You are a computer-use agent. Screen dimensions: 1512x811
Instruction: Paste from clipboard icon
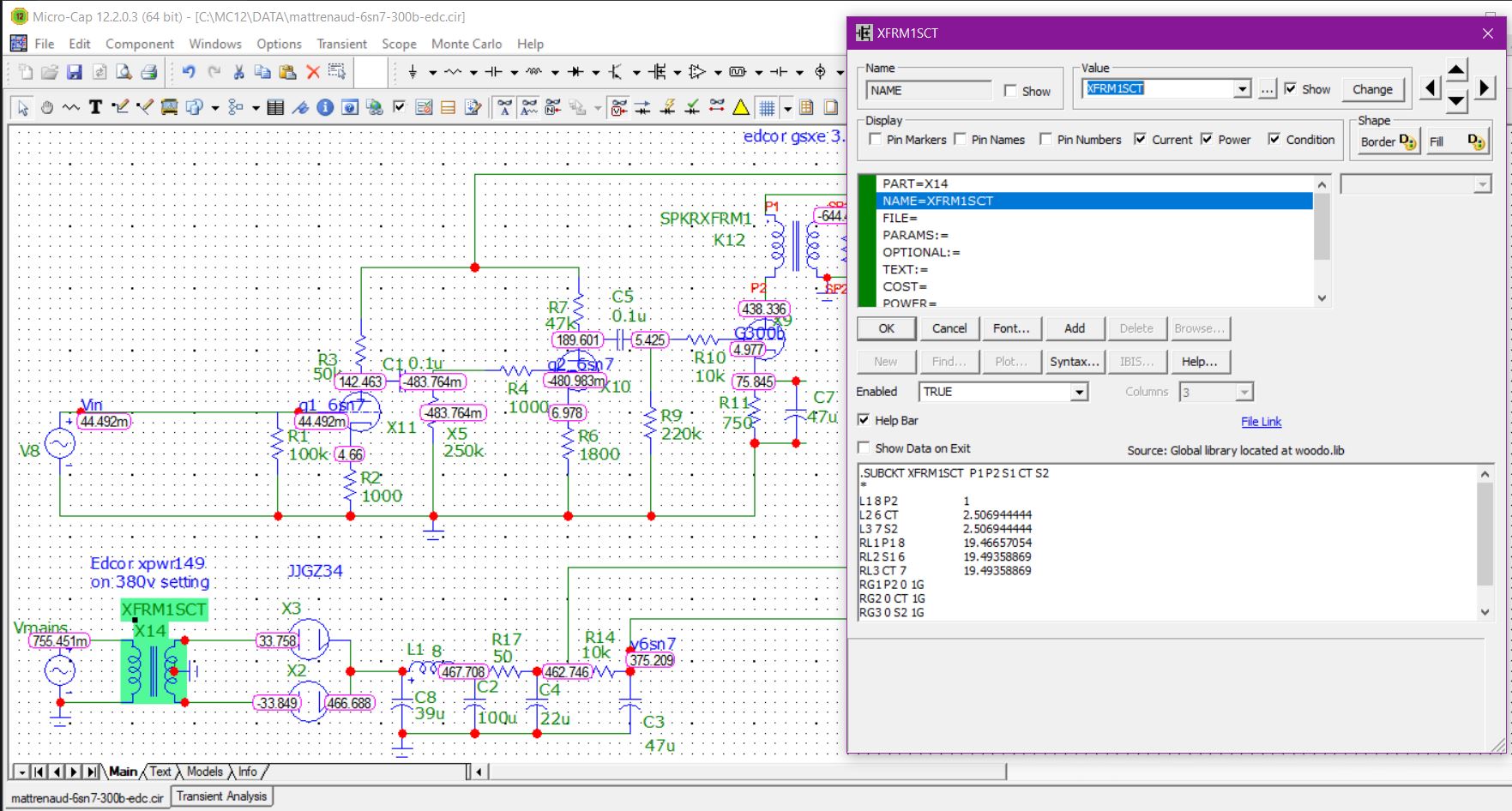point(288,72)
